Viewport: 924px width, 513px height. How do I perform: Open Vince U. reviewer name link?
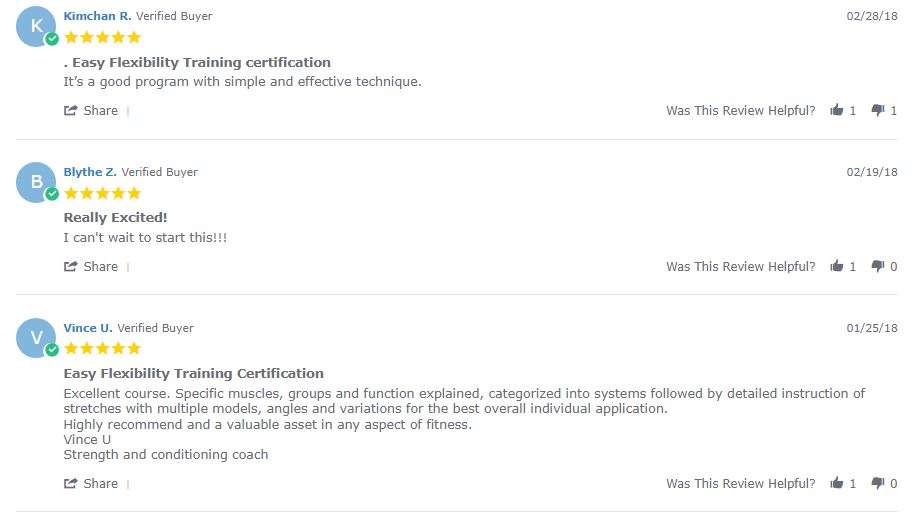tap(88, 328)
